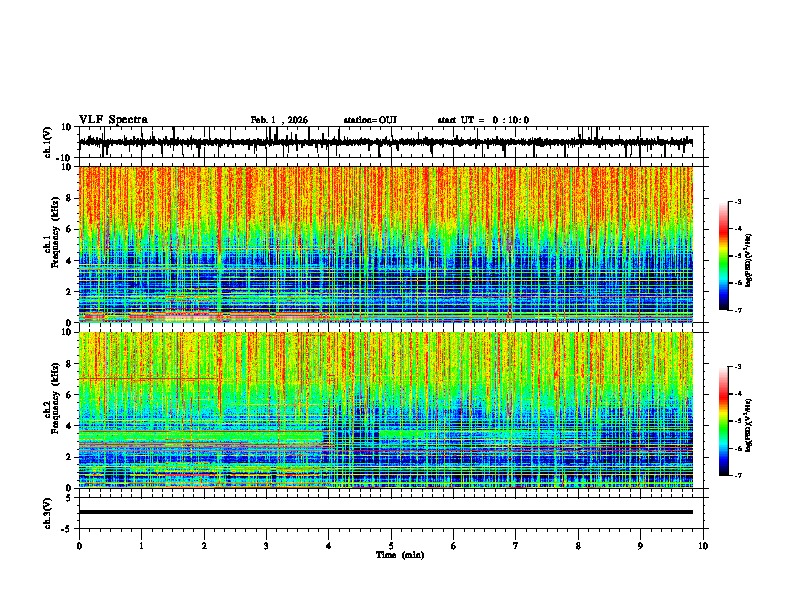Click the ch.1 color scale bar
This screenshot has height=612, width=792.
point(724,256)
